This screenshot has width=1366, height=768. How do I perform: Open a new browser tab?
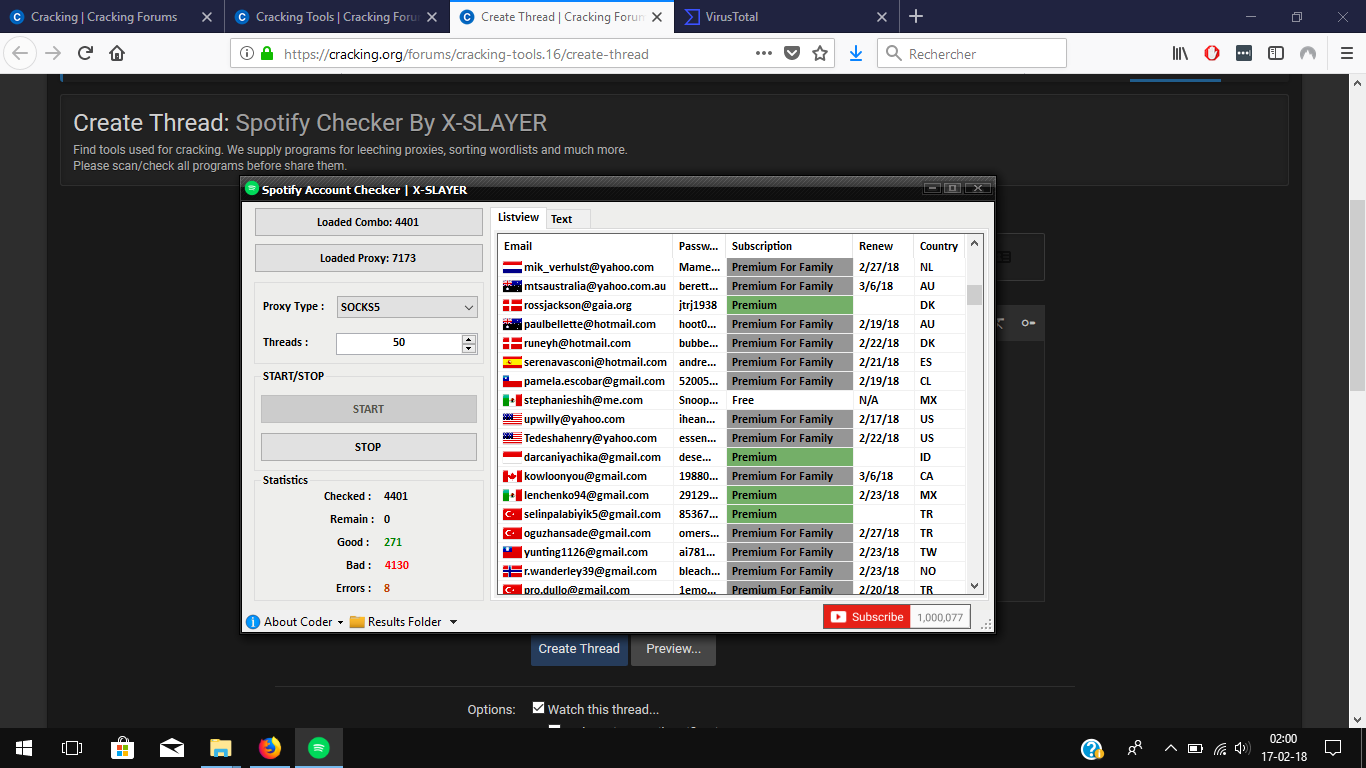916,16
